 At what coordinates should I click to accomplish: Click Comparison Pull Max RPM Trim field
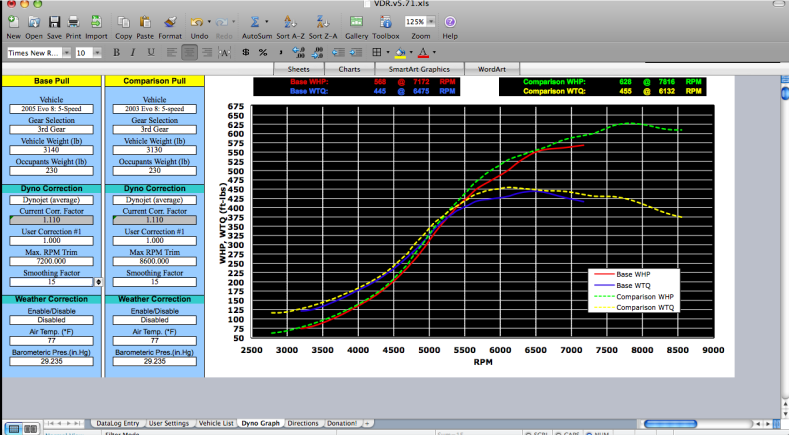[154, 261]
